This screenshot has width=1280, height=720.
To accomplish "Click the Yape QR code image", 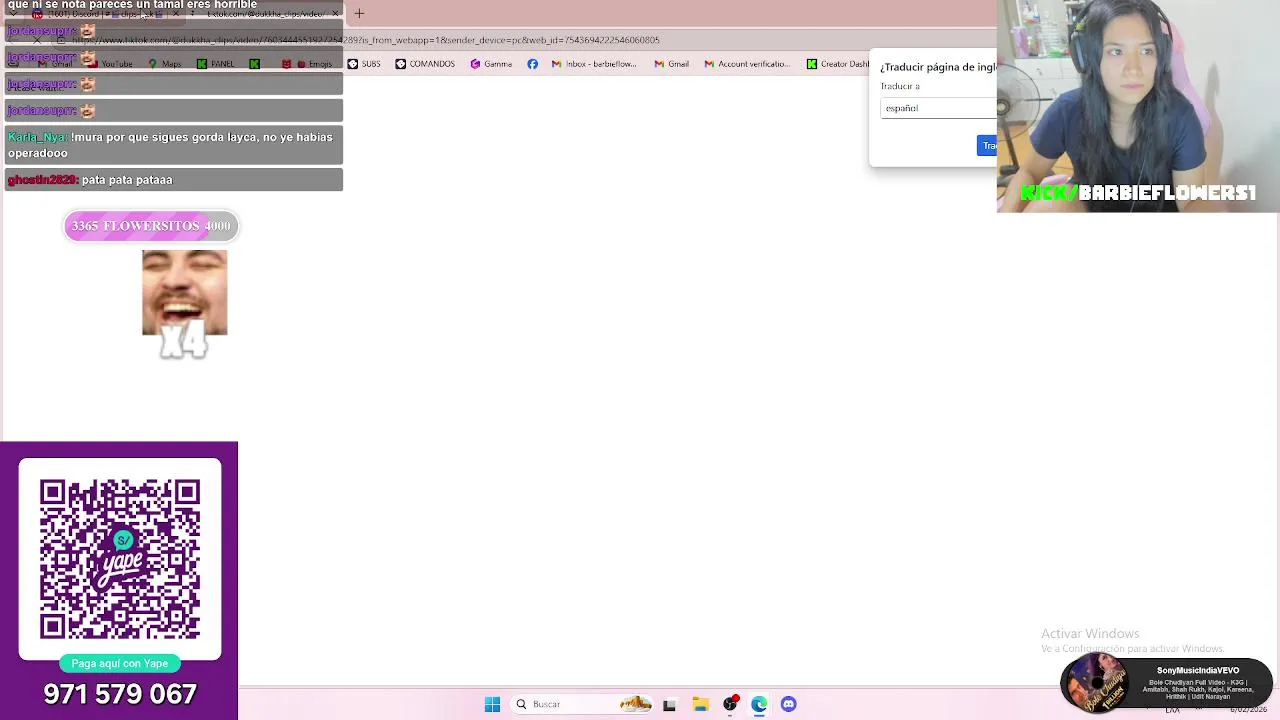I will (120, 559).
